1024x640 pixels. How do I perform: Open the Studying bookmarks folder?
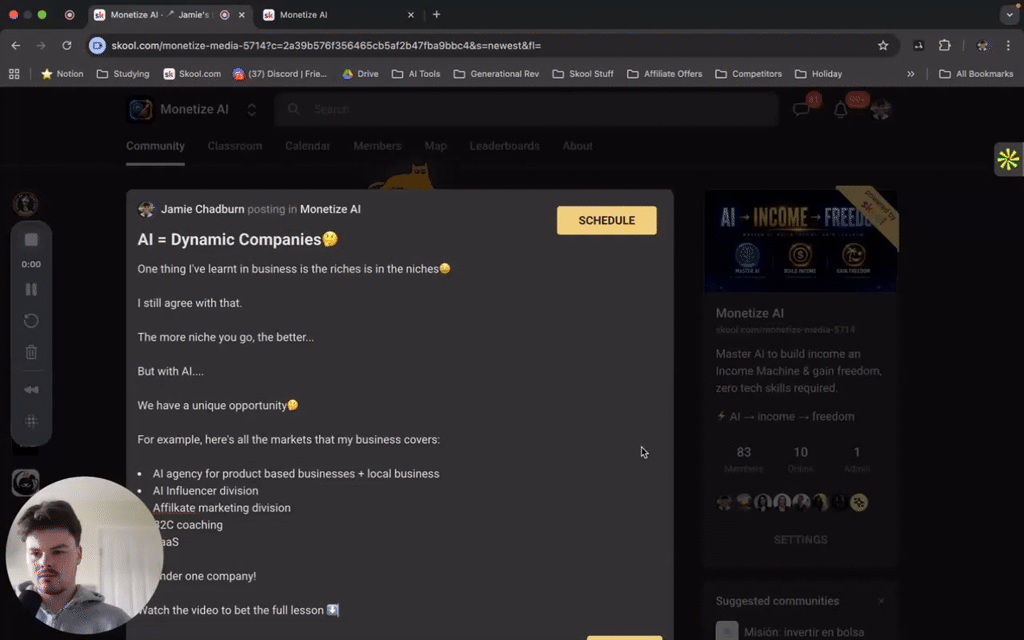pyautogui.click(x=123, y=74)
